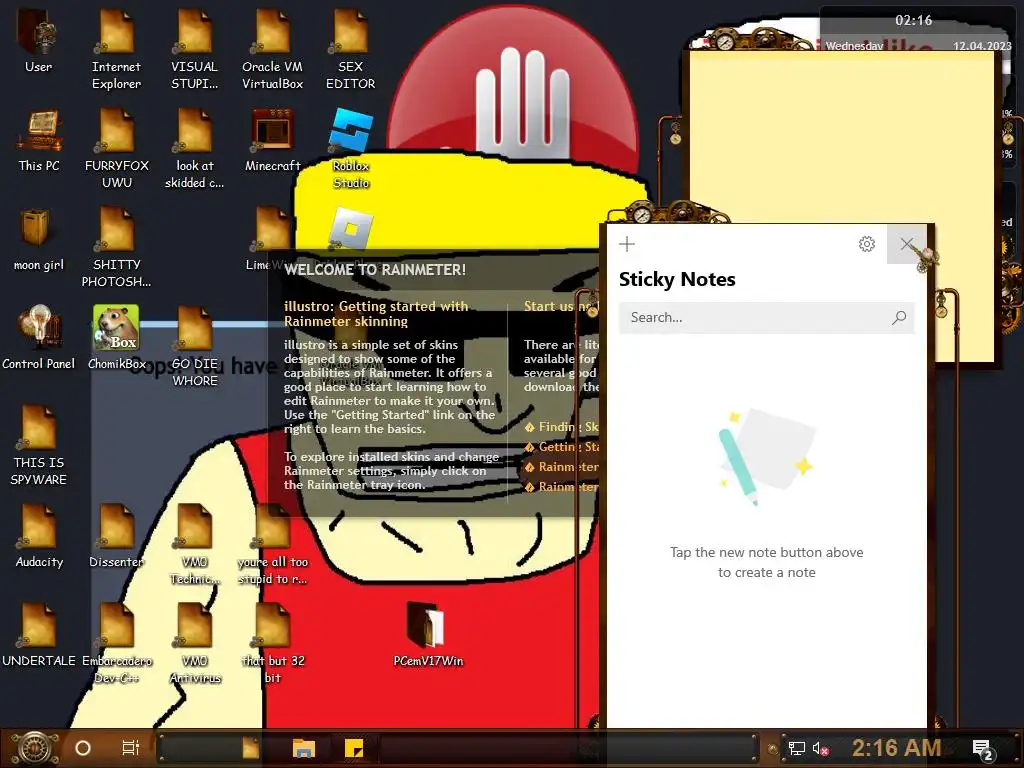Click the folder-document taskbar icon
This screenshot has height=768, width=1024.
coord(251,748)
